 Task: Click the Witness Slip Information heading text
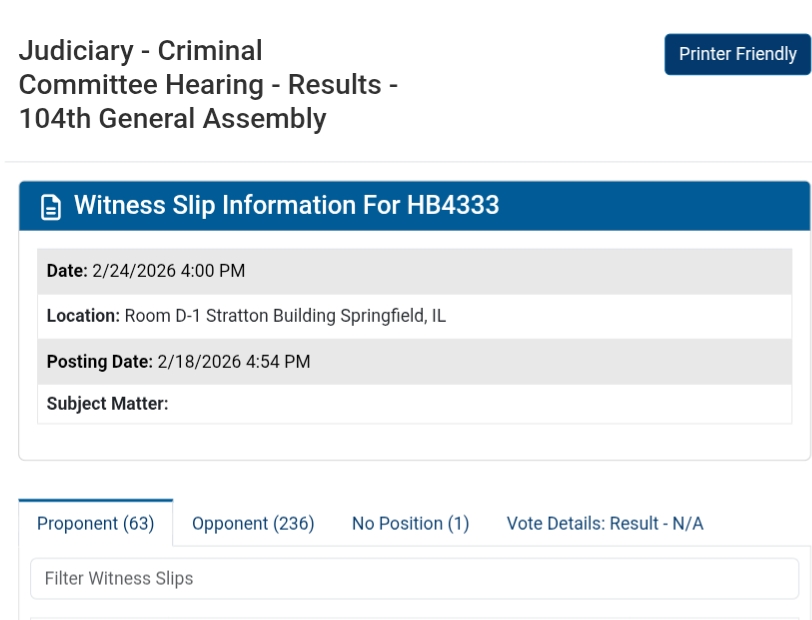[x=237, y=206]
